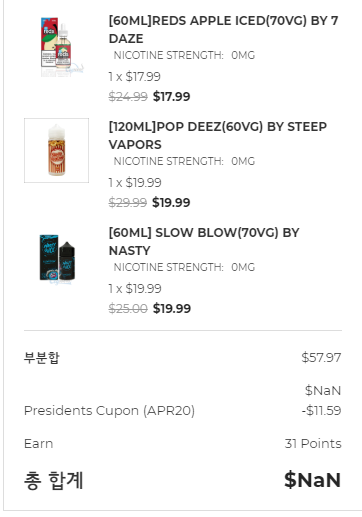
Task: Click the $57.97 subtotal amount
Action: (x=321, y=358)
